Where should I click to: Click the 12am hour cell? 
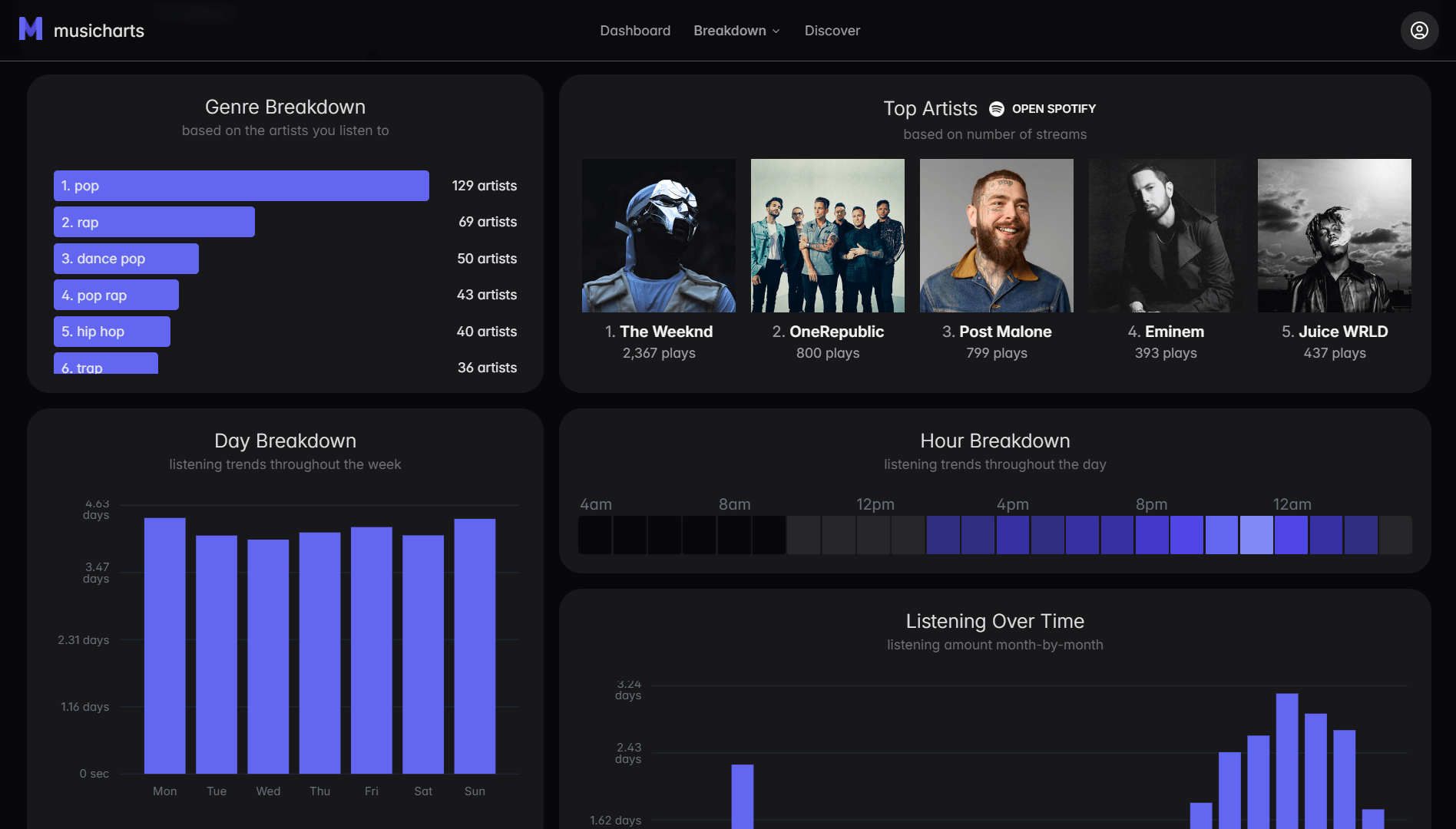coord(1291,535)
